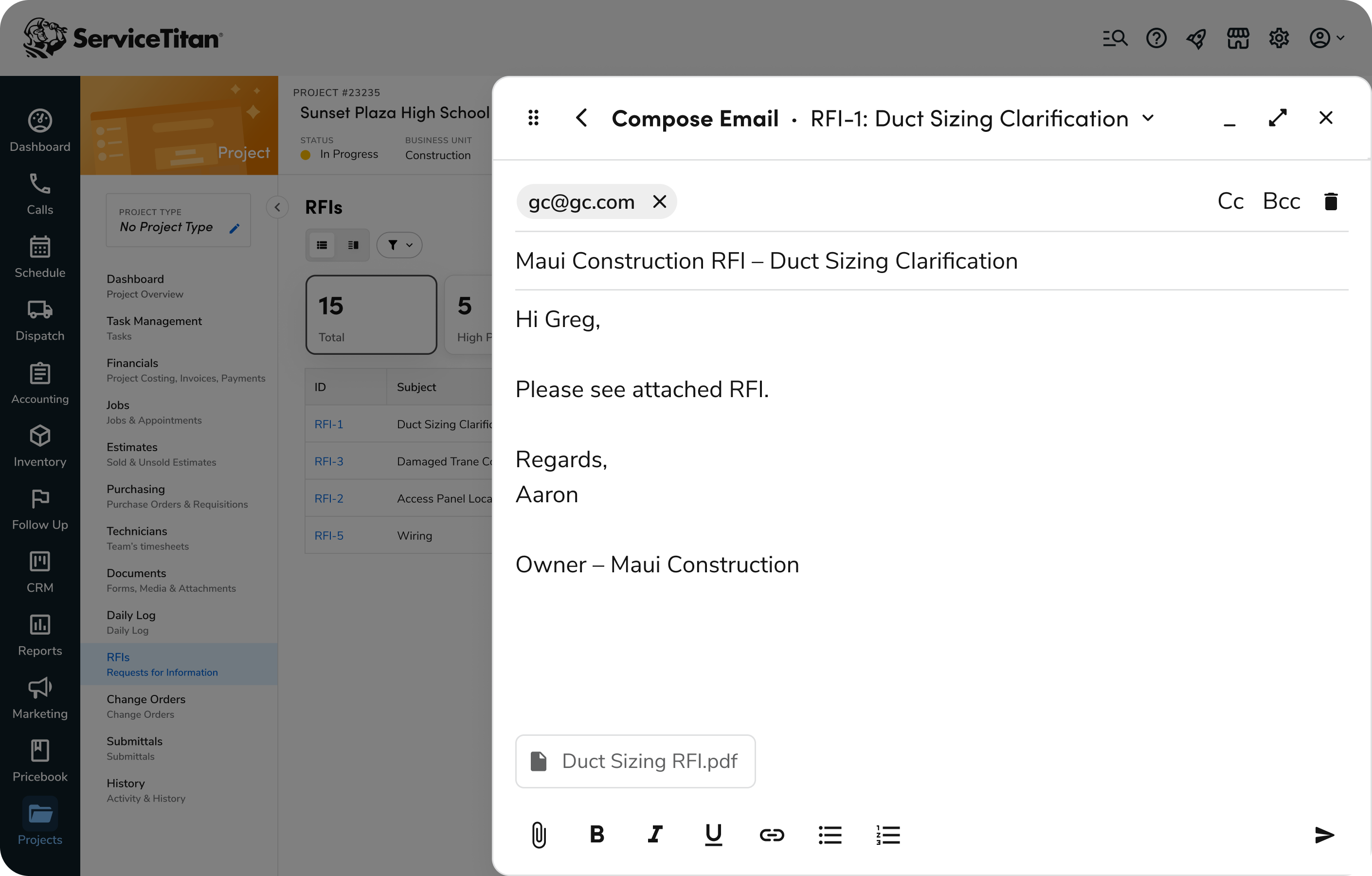
Task: Toggle underline formatting
Action: [x=713, y=835]
